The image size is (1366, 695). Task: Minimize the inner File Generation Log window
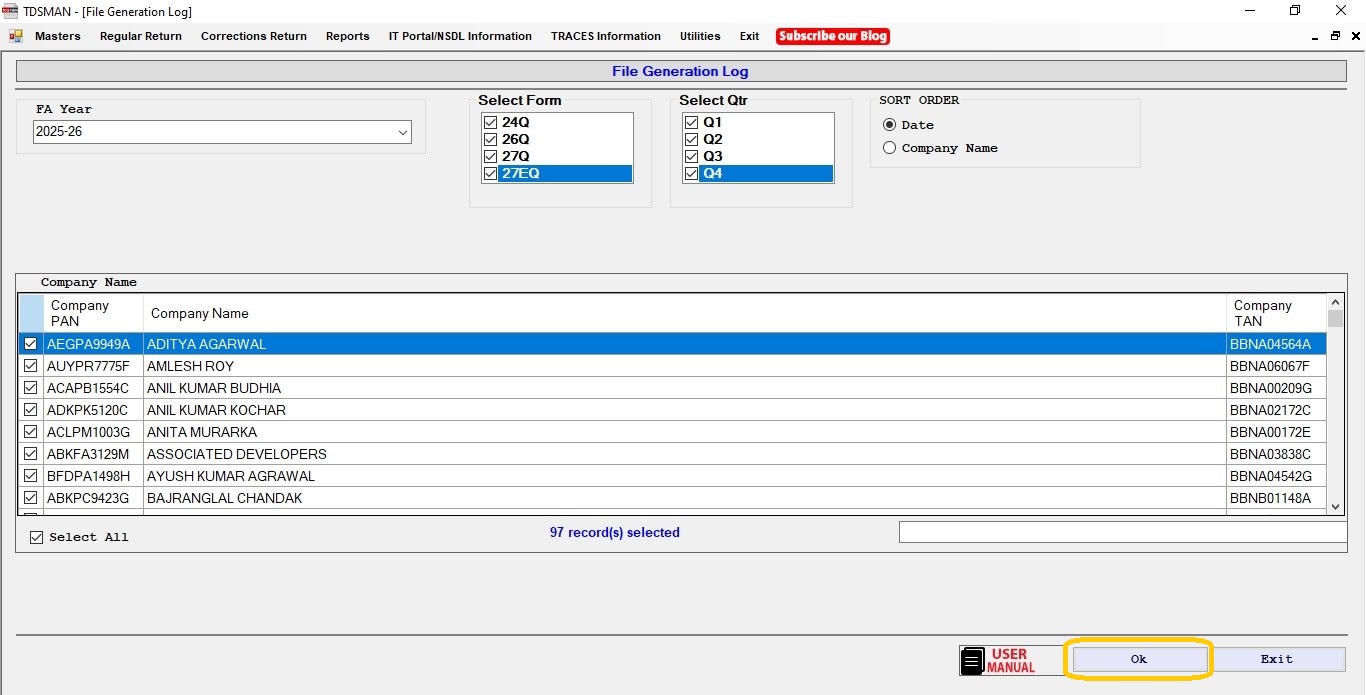[1315, 36]
